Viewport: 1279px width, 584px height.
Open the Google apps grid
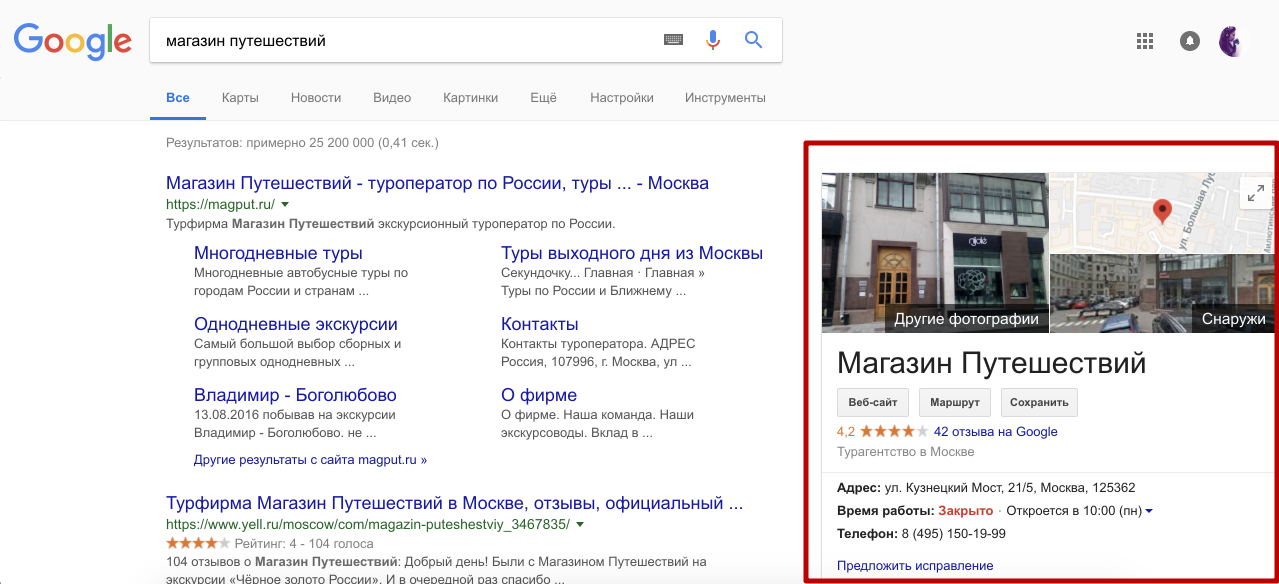(1145, 41)
